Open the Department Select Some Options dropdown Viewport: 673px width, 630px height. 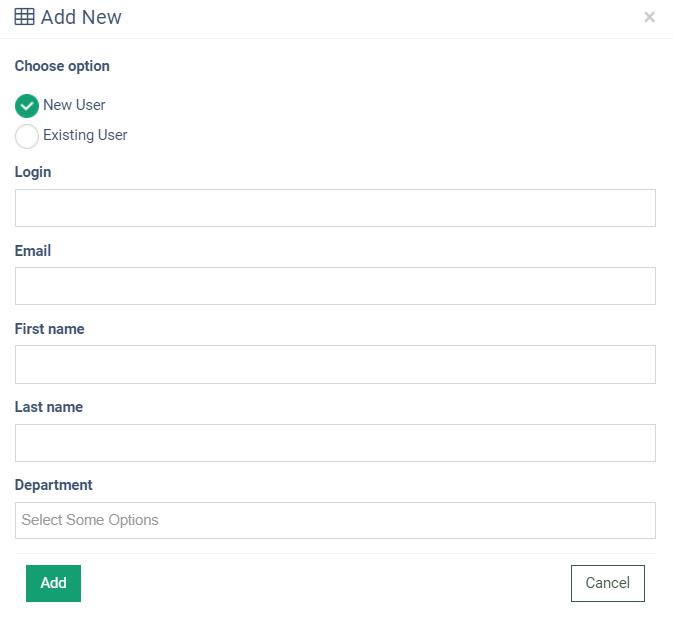click(335, 520)
